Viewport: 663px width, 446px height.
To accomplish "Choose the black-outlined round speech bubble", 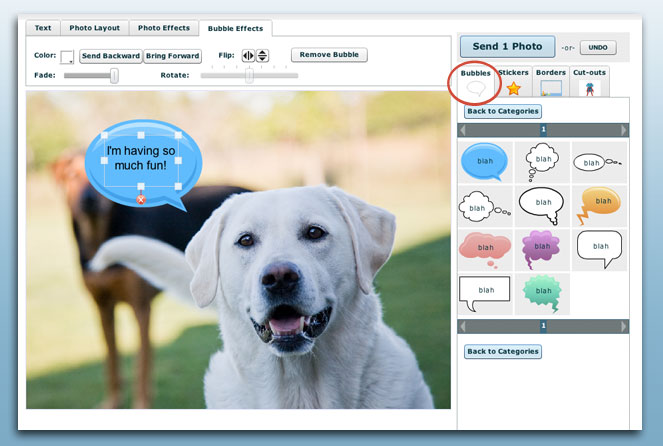I will coord(542,206).
